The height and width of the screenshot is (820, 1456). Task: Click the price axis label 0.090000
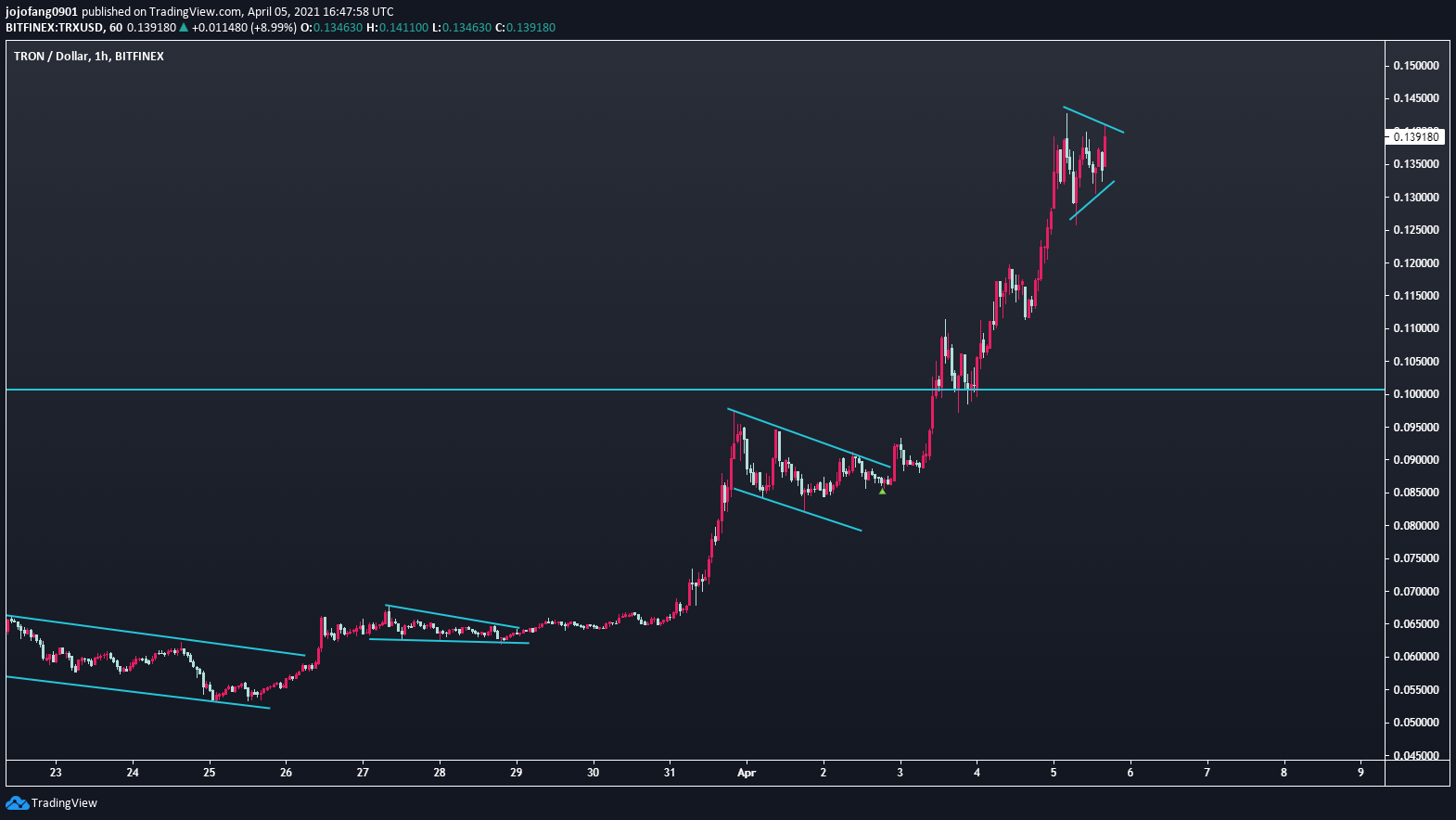coord(1416,460)
